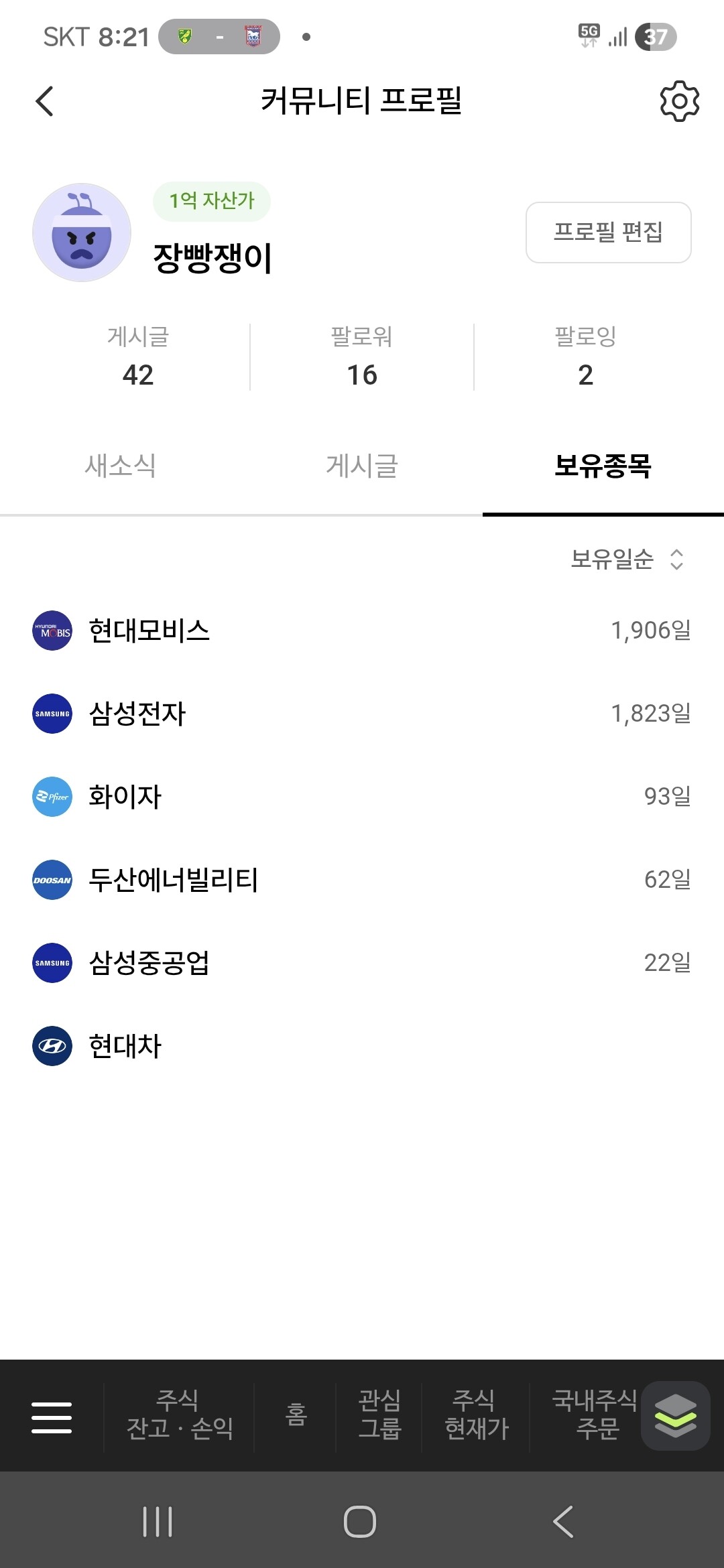Image resolution: width=724 pixels, height=1568 pixels.
Task: Open settings gear icon
Action: [679, 101]
